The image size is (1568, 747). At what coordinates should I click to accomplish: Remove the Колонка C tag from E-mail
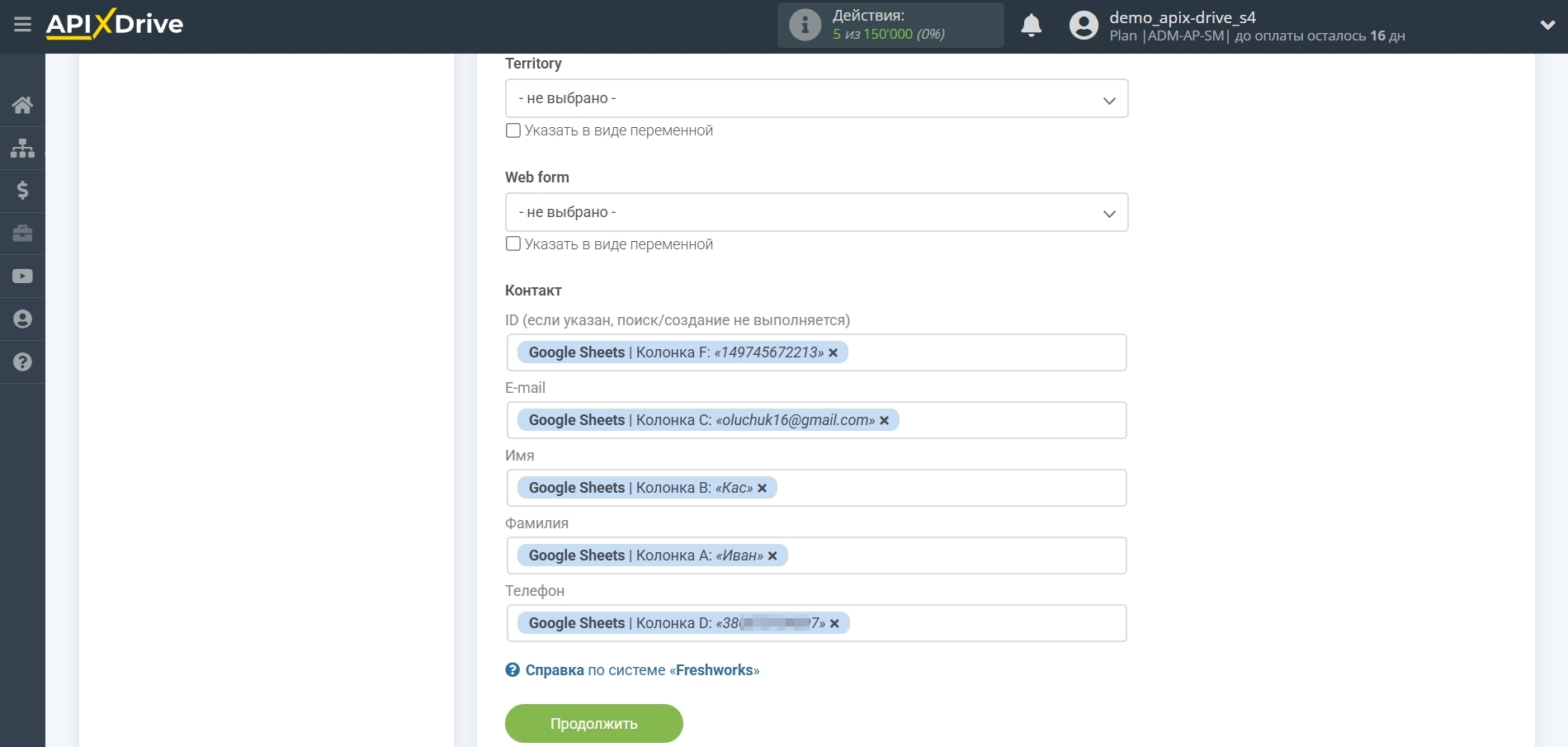pos(885,421)
